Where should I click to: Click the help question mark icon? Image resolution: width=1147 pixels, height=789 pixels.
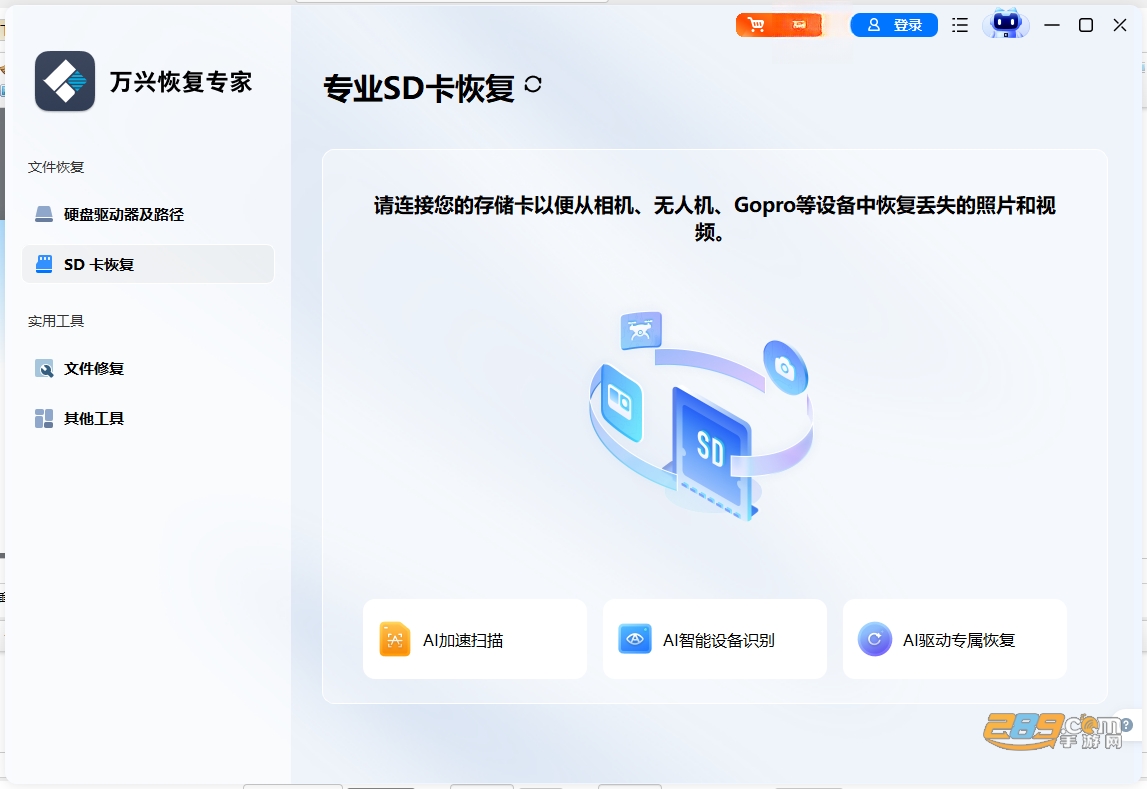point(1127,725)
